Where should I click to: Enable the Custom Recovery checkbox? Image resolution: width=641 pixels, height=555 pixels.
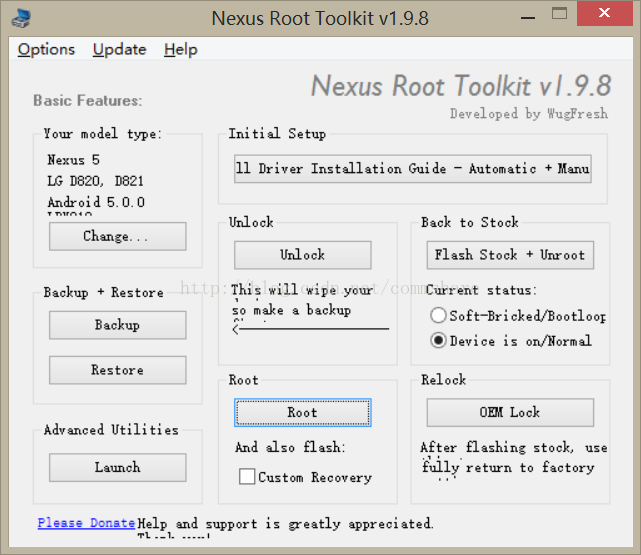coord(247,477)
